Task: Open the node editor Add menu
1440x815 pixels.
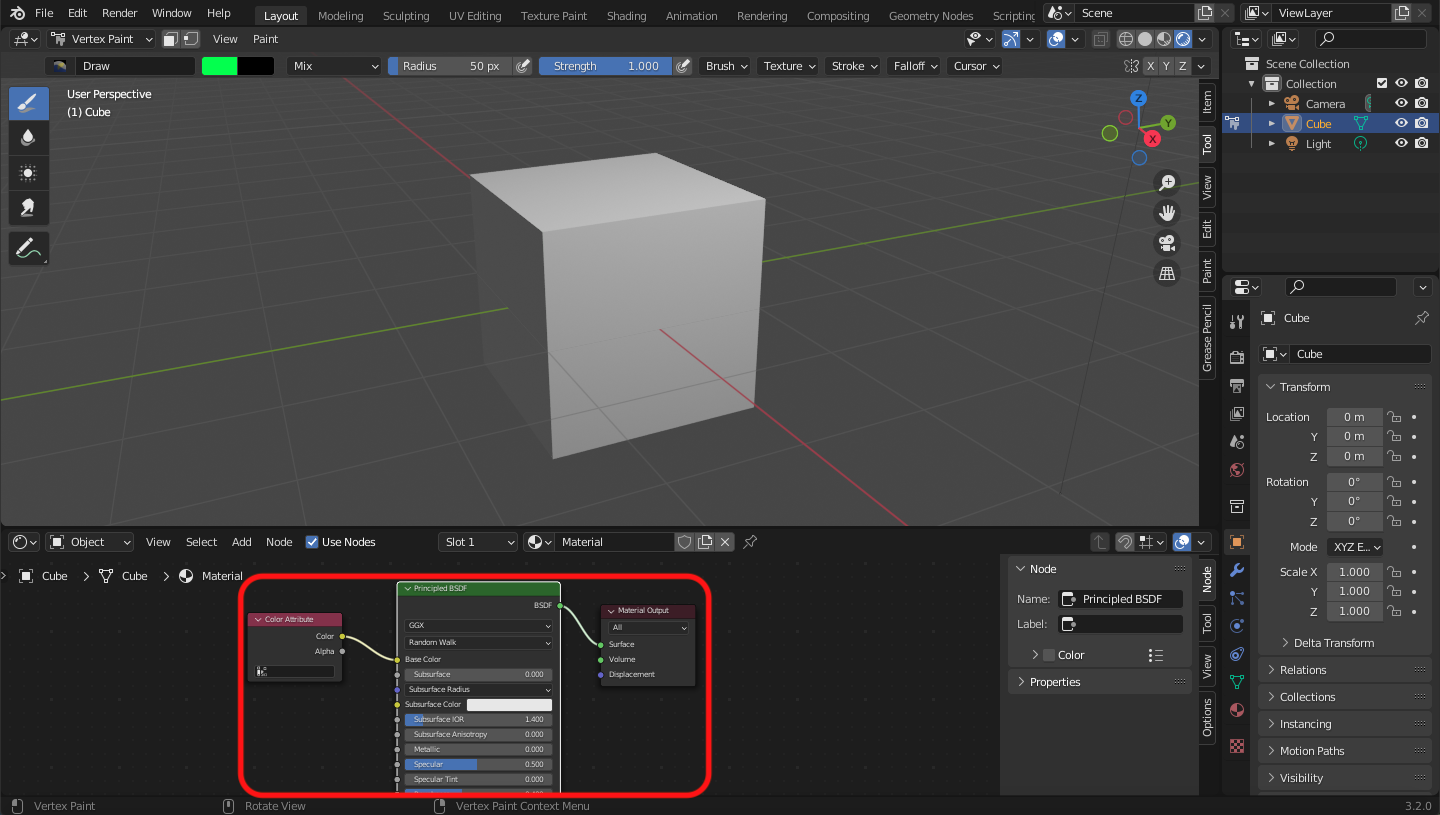Action: click(x=241, y=542)
